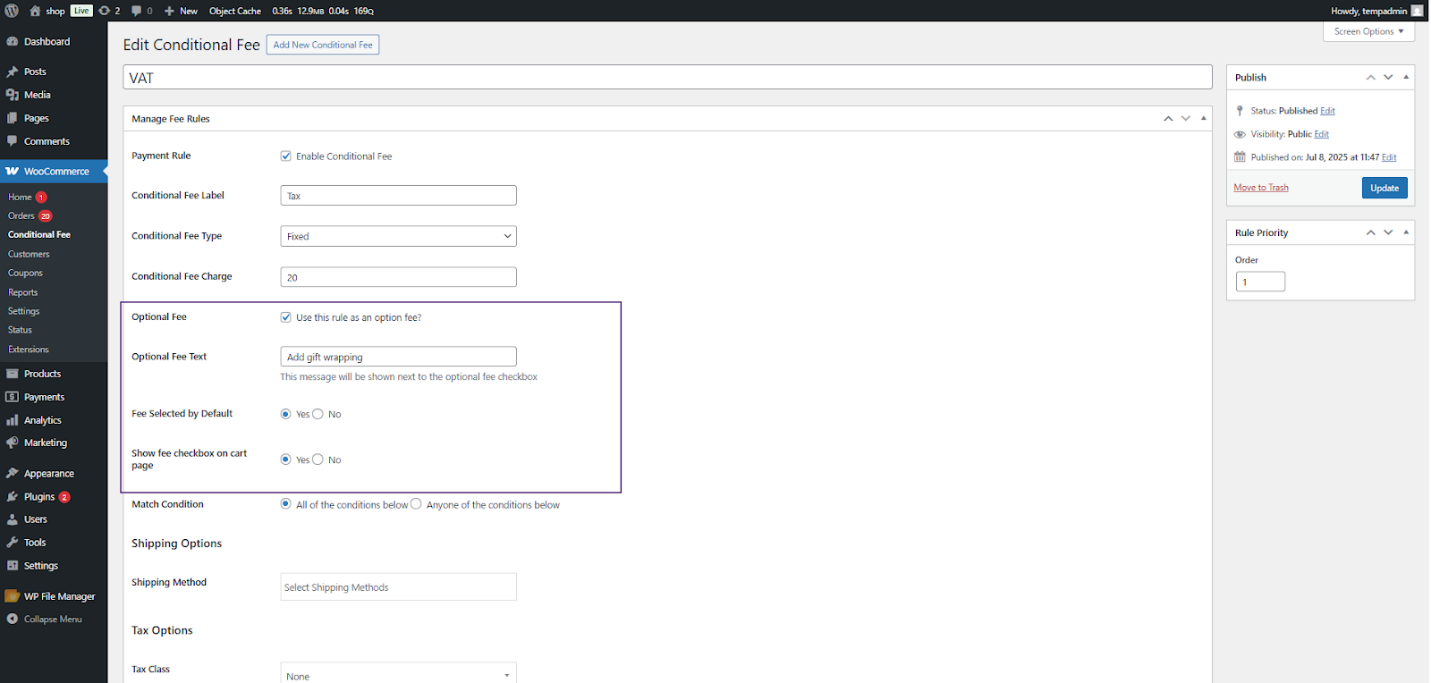Open the Screen Options panel

point(1368,32)
